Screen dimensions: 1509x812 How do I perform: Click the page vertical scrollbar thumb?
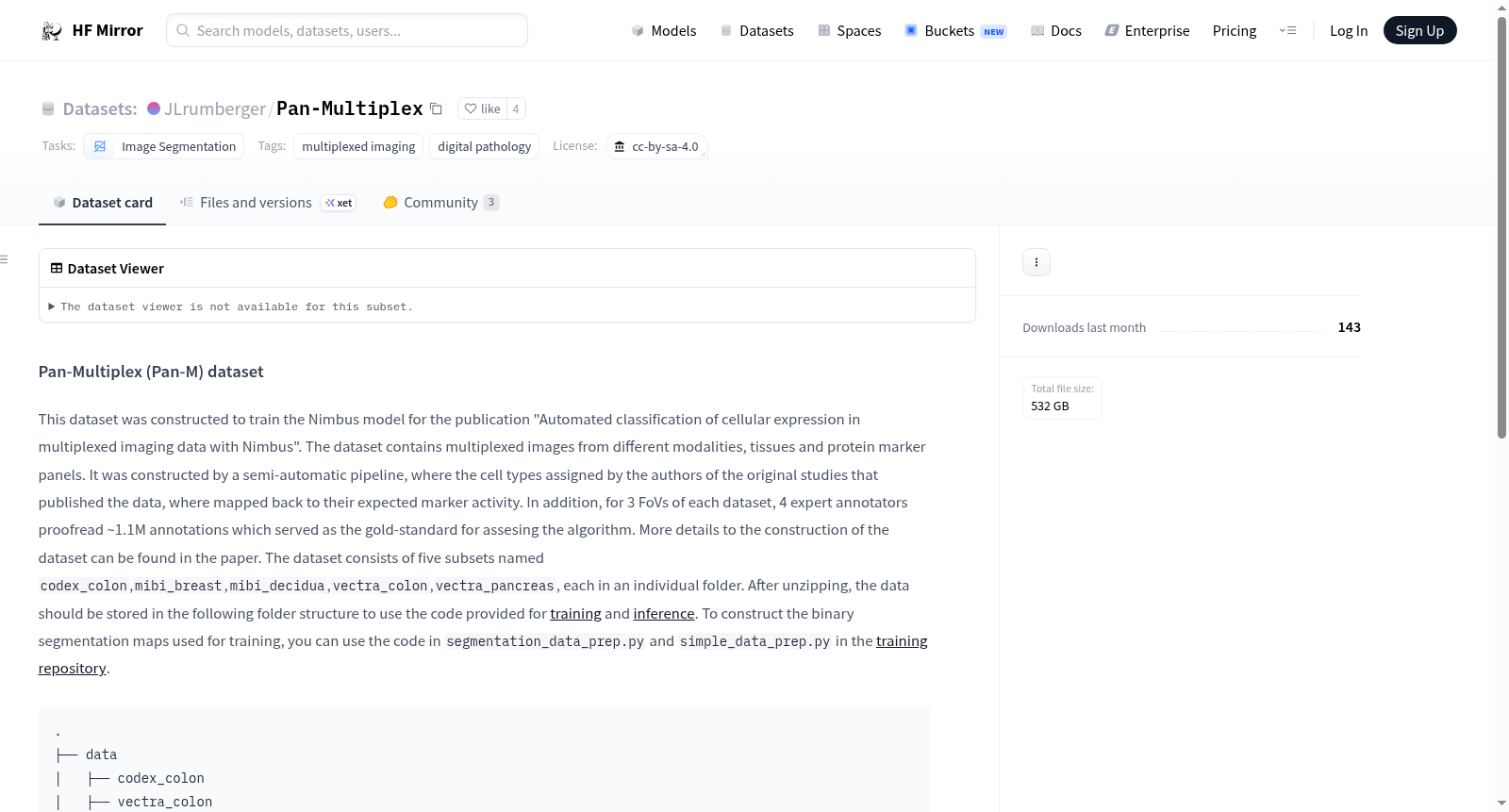click(x=1501, y=226)
